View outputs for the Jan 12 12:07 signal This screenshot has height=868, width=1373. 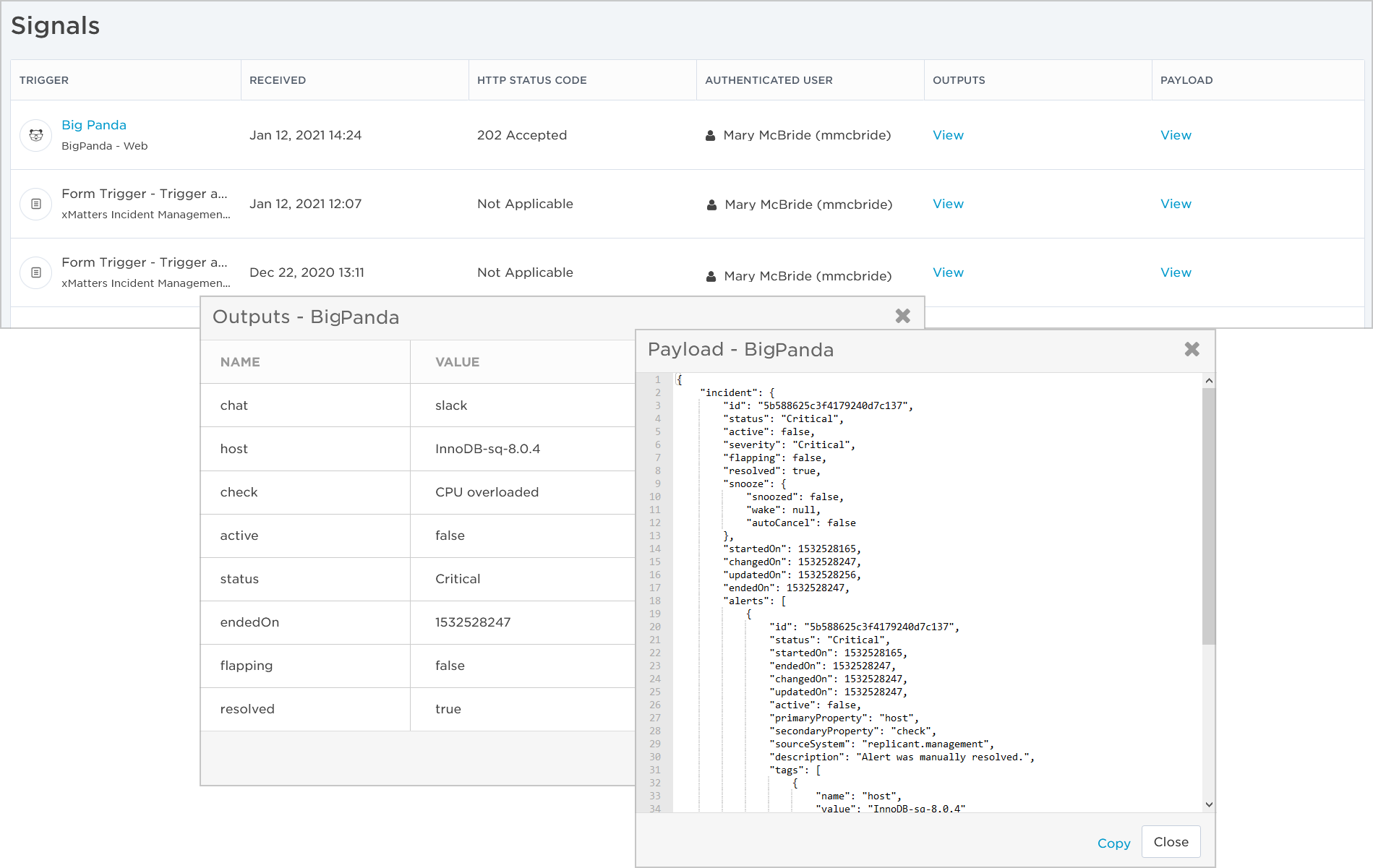[948, 204]
